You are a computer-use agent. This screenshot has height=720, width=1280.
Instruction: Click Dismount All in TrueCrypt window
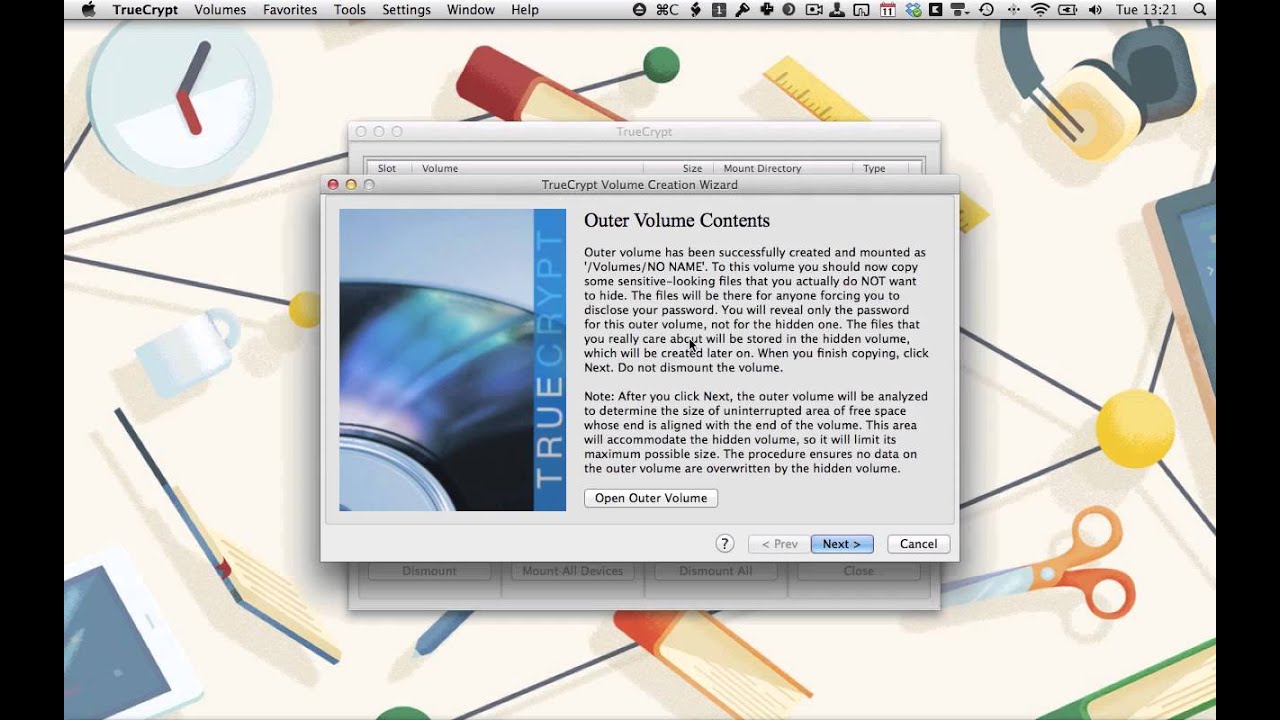pyautogui.click(x=716, y=571)
